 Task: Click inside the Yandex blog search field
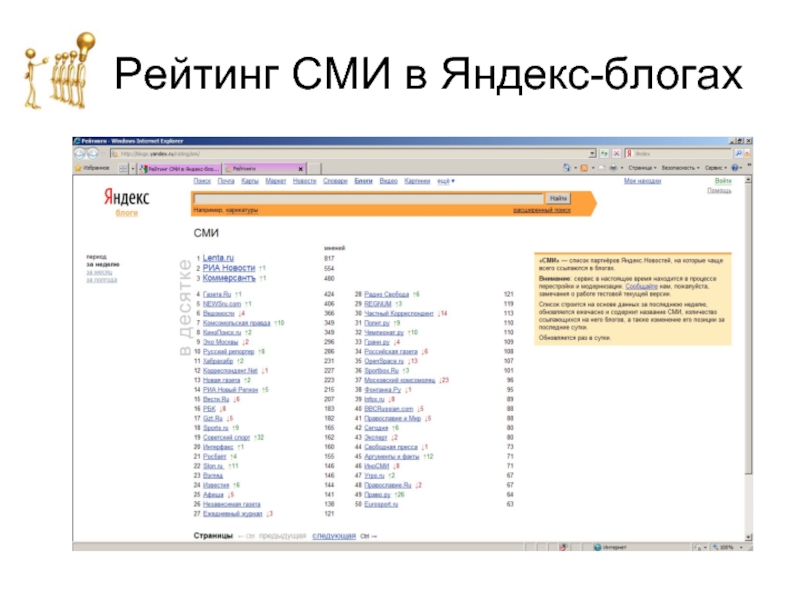pos(369,198)
